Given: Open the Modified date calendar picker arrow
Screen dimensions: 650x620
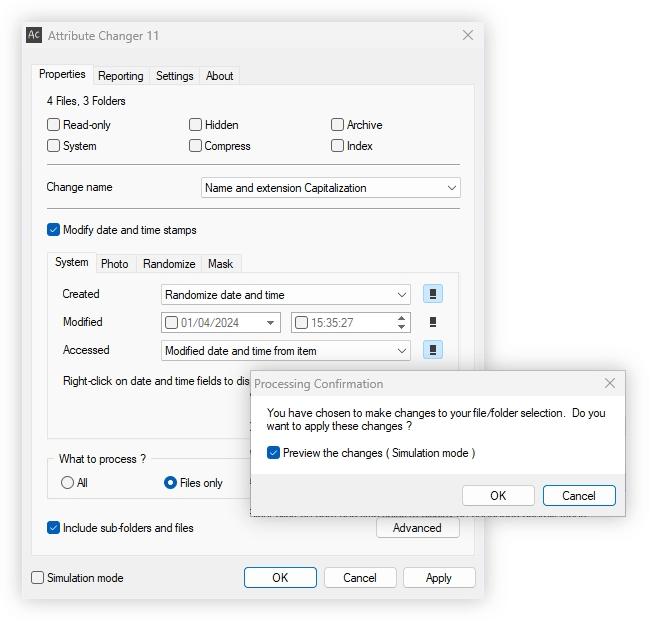Looking at the screenshot, I should click(x=271, y=323).
